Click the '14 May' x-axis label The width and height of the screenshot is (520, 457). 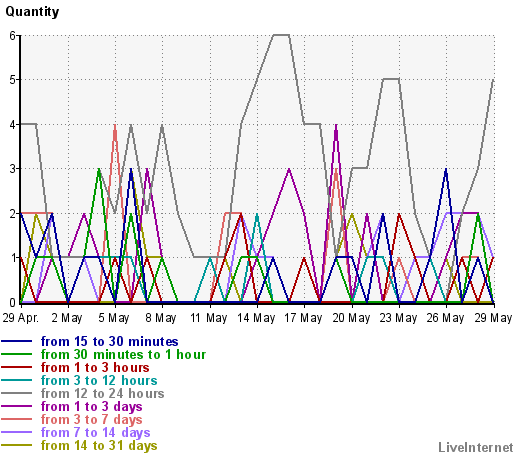pyautogui.click(x=256, y=318)
